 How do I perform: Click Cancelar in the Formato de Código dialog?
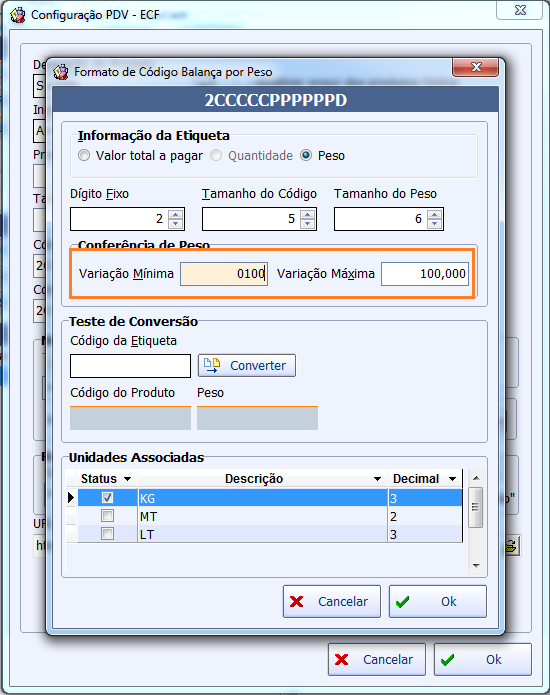pyautogui.click(x=332, y=601)
